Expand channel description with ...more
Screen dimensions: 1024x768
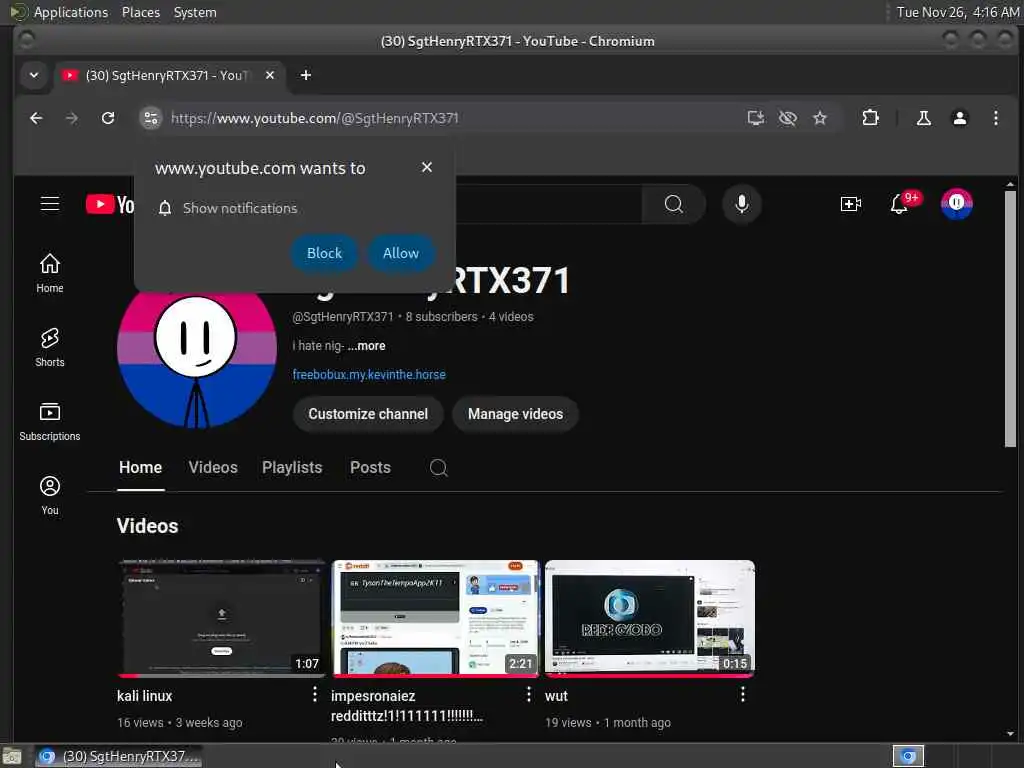point(366,346)
